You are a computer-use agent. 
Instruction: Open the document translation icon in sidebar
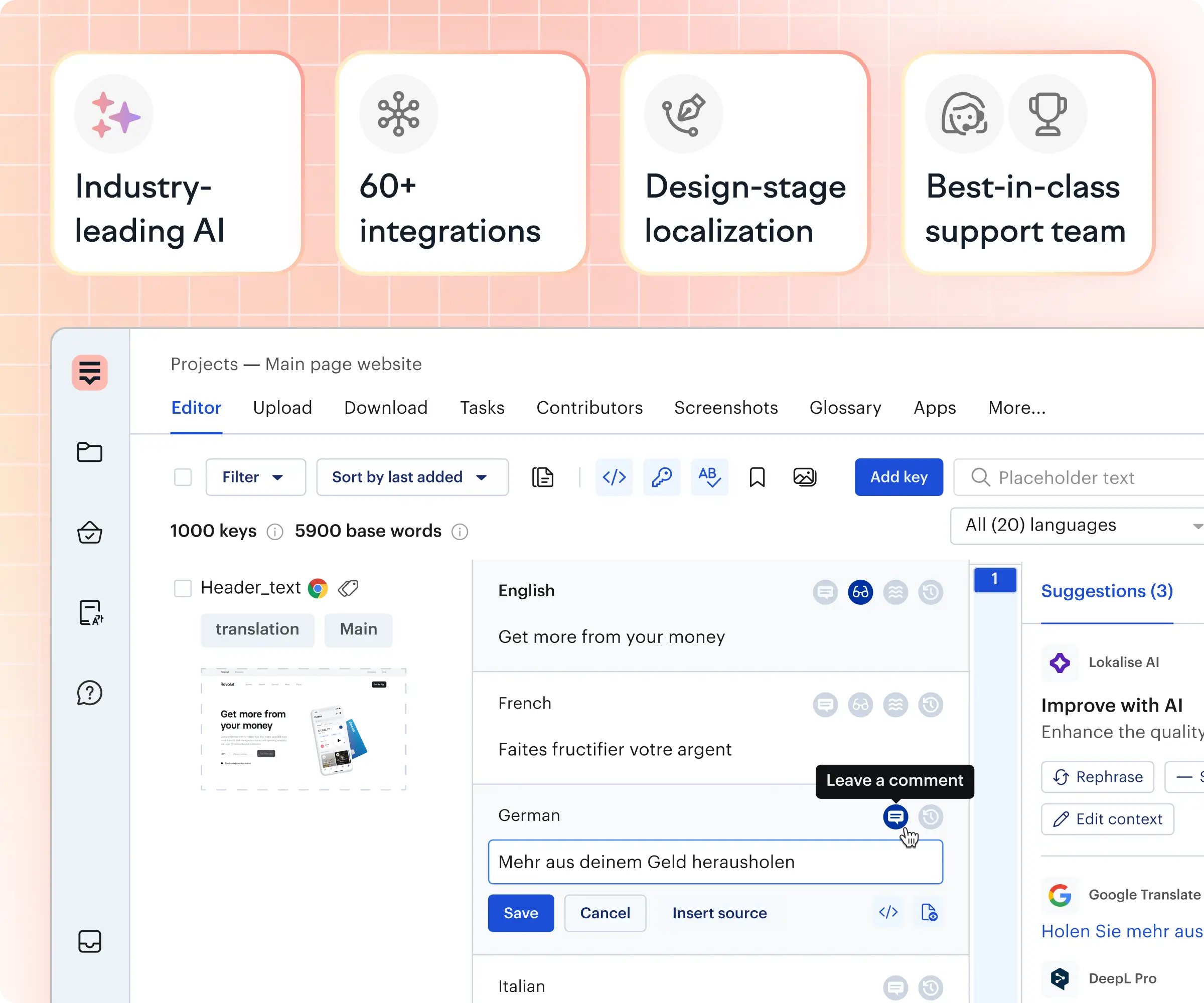tap(91, 613)
